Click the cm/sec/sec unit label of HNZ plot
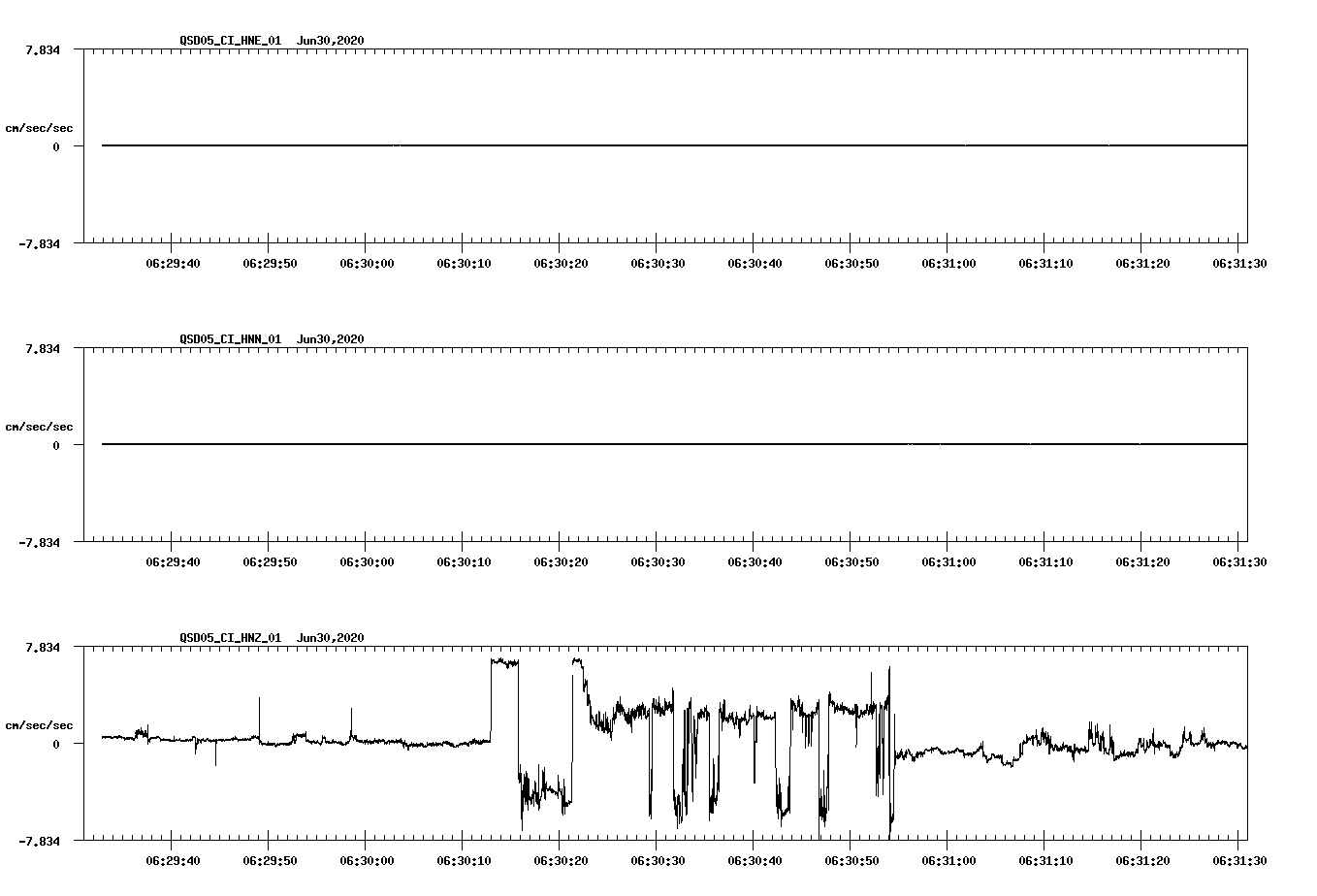1317x896 pixels. click(40, 725)
